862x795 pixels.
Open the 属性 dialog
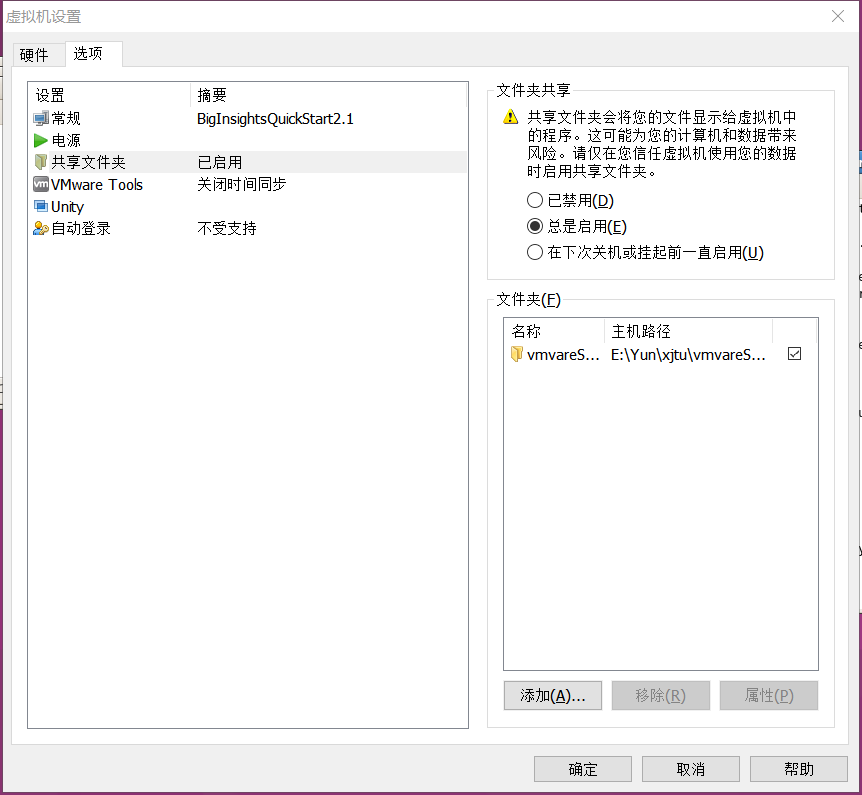769,695
